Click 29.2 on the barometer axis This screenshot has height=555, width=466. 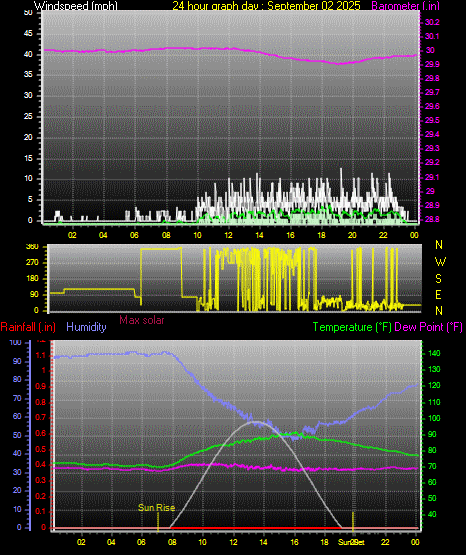(432, 162)
